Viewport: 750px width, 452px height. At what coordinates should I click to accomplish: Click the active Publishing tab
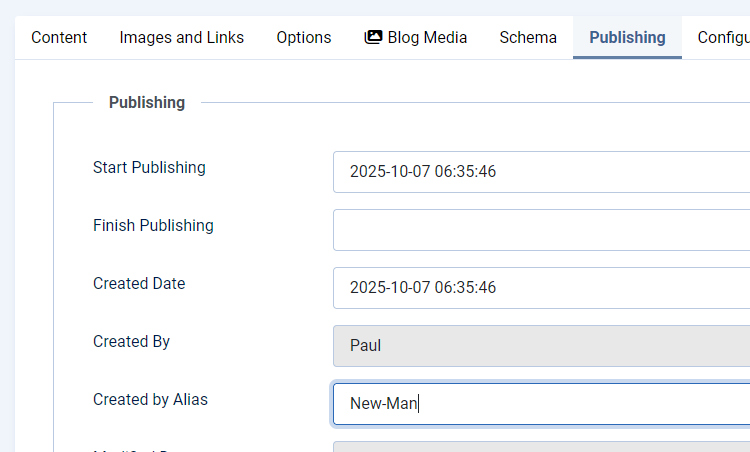click(627, 38)
